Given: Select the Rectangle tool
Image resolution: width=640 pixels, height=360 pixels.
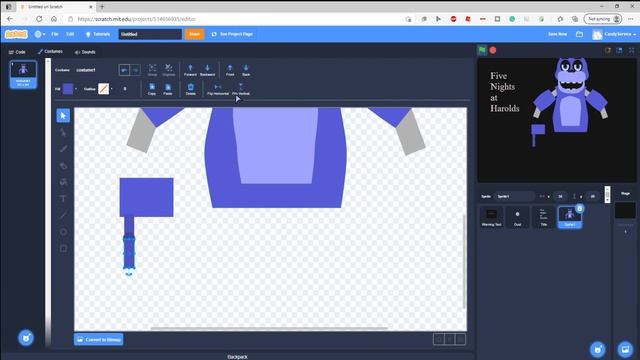Looking at the screenshot, I should pyautogui.click(x=63, y=248).
